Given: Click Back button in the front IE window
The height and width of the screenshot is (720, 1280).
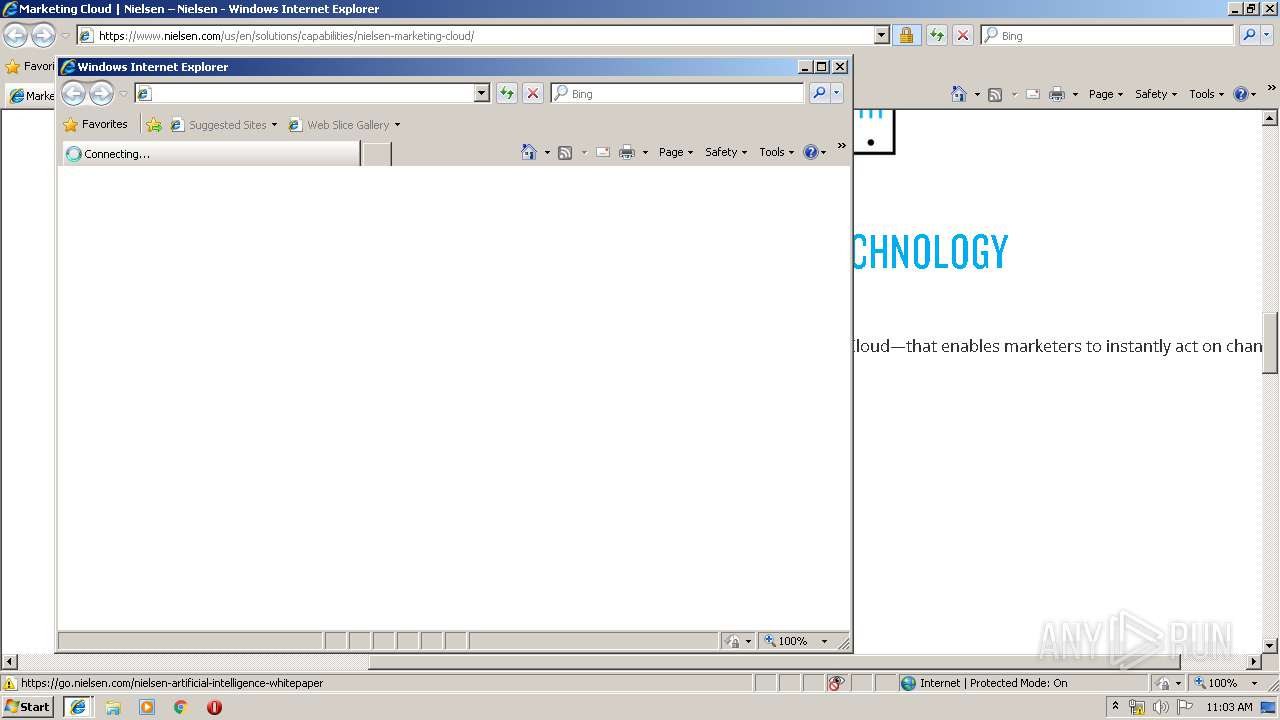Looking at the screenshot, I should coord(74,93).
